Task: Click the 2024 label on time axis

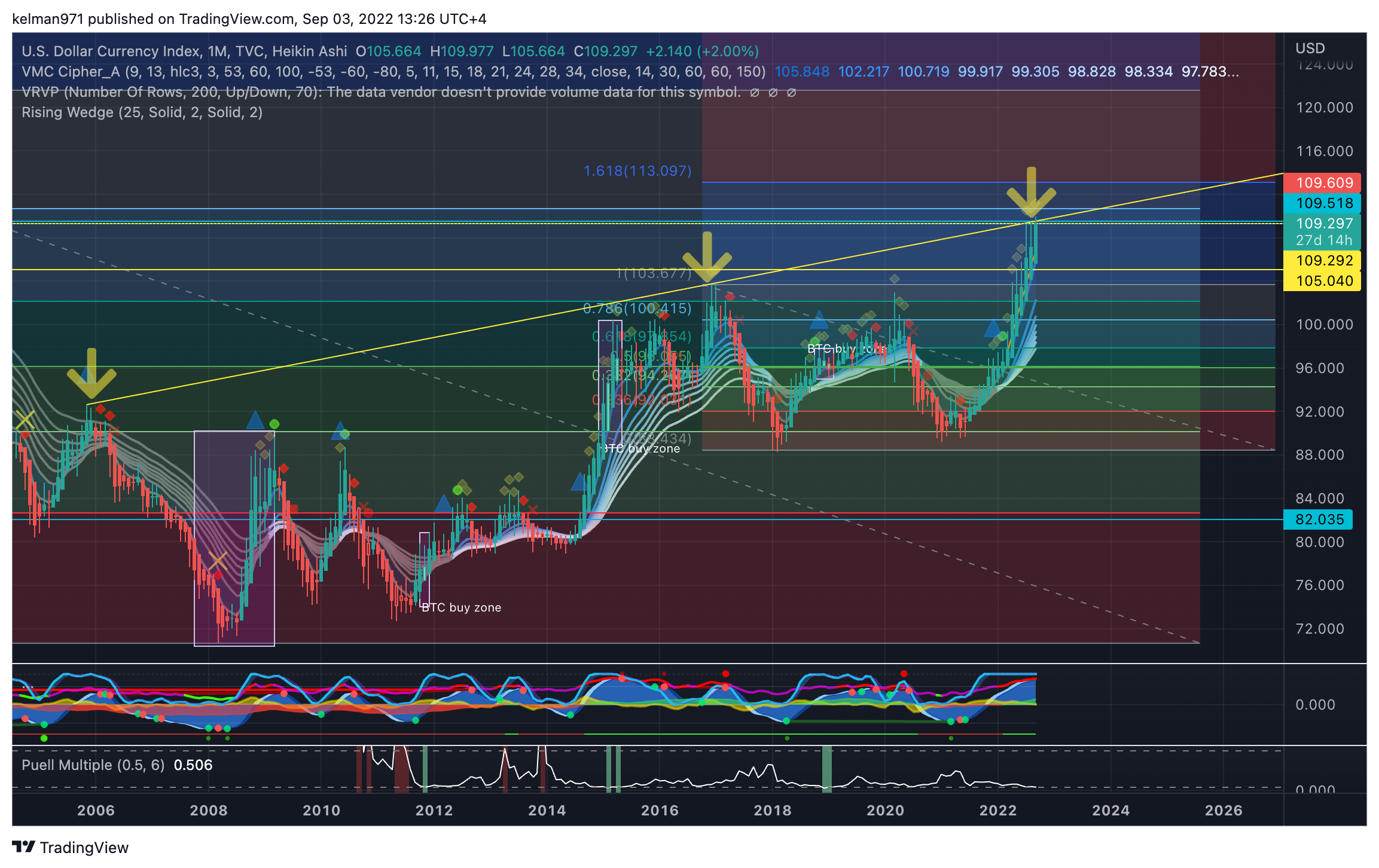Action: click(x=1111, y=811)
